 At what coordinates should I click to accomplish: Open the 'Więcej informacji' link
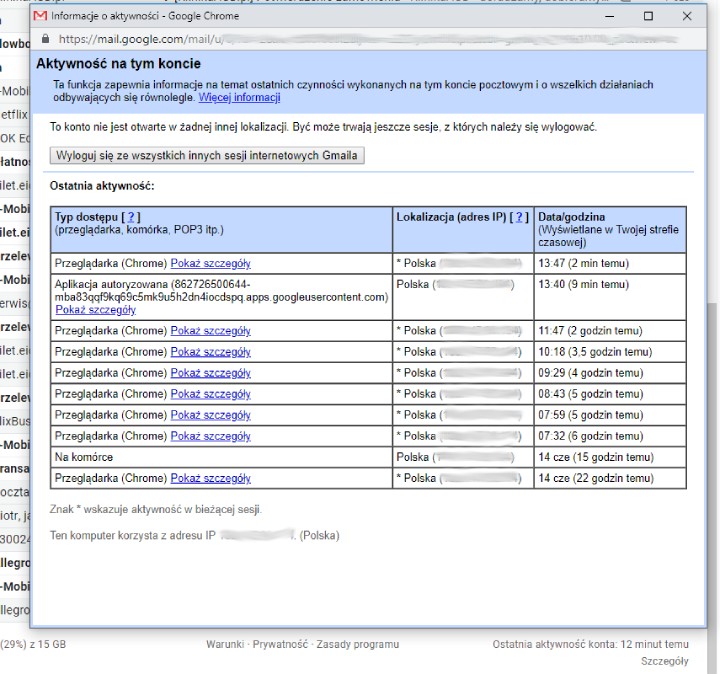[x=239, y=98]
